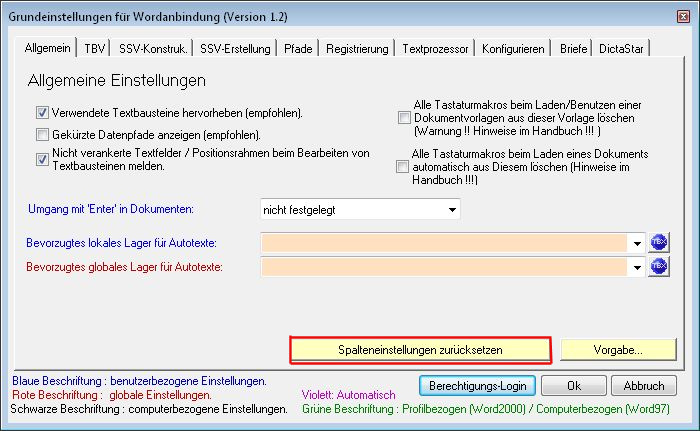This screenshot has height=431, width=700.
Task: Click the 'Vorgabe...' button
Action: pyautogui.click(x=615, y=350)
